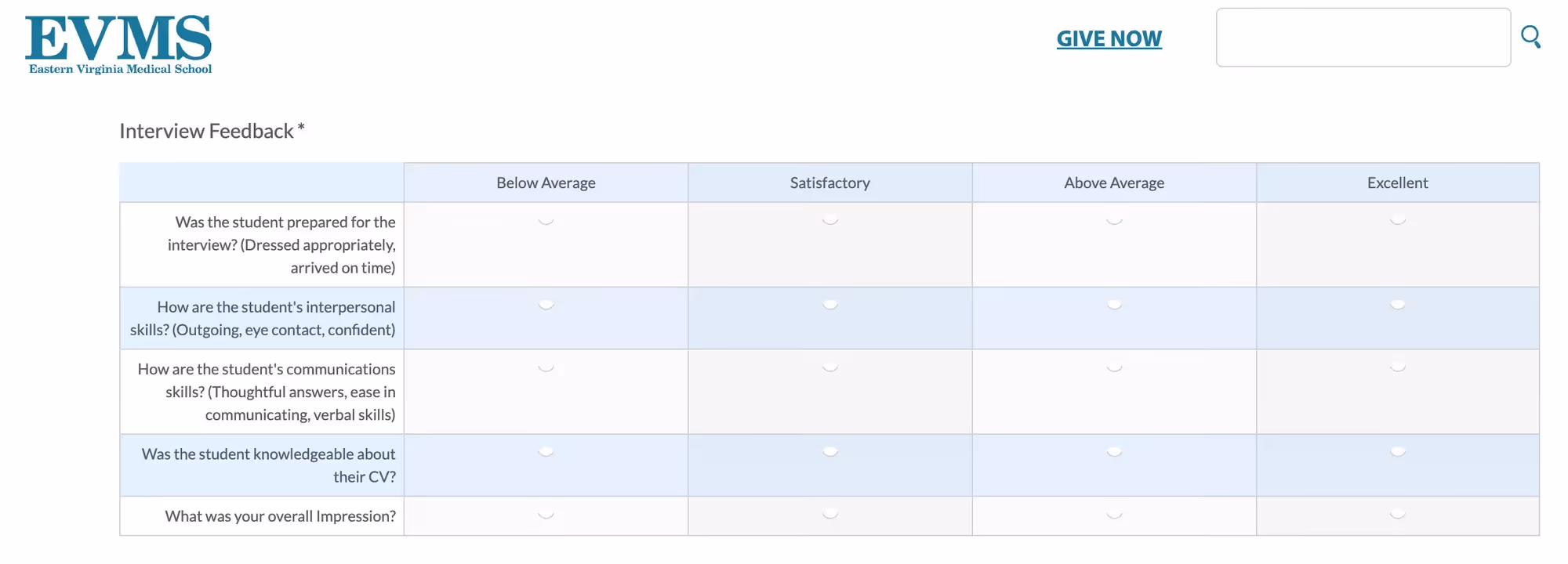Rate interview preparedness as Satisfactory
Screen dimensions: 1568x564
pos(829,221)
